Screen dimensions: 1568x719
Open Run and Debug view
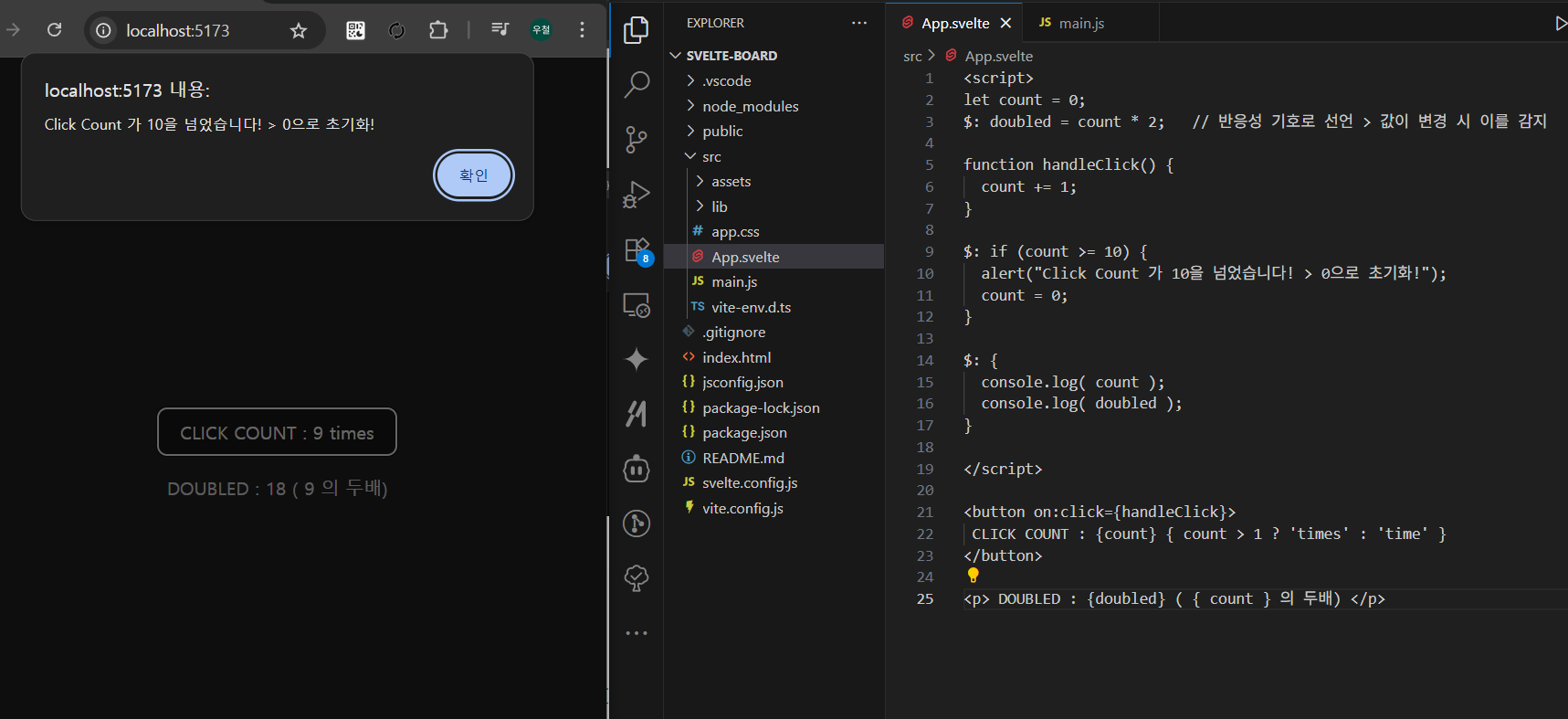[x=637, y=195]
